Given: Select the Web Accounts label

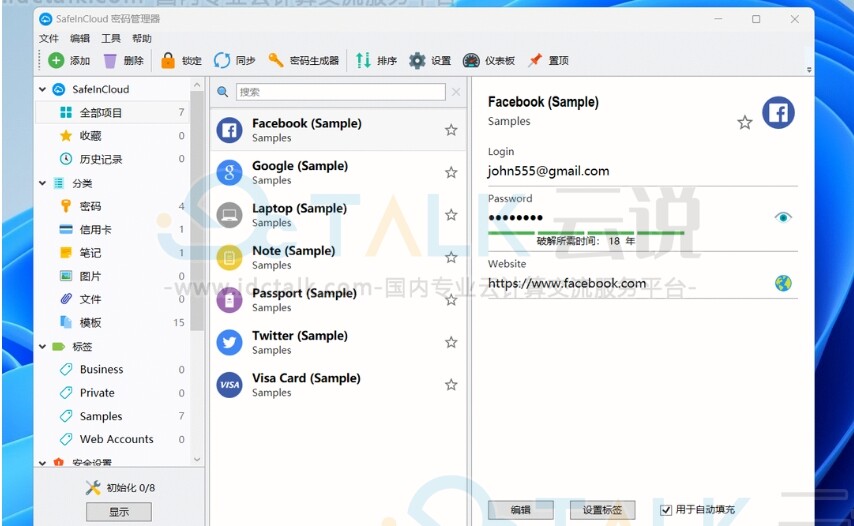Looking at the screenshot, I should [113, 439].
